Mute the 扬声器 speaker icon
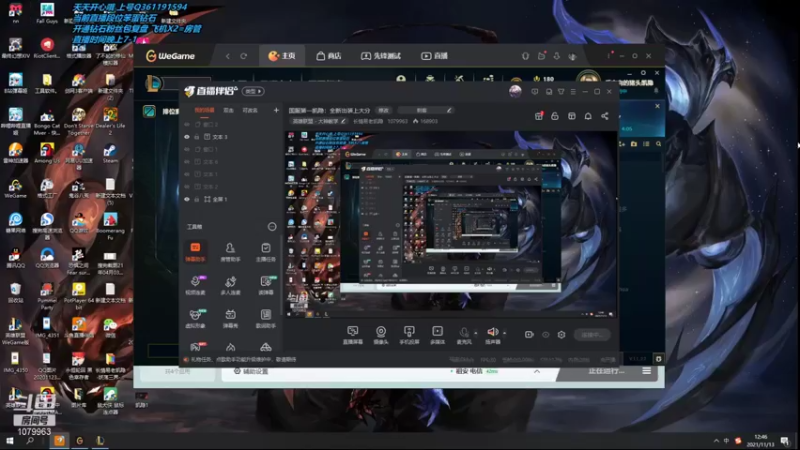This screenshot has width=800, height=450. tap(492, 332)
